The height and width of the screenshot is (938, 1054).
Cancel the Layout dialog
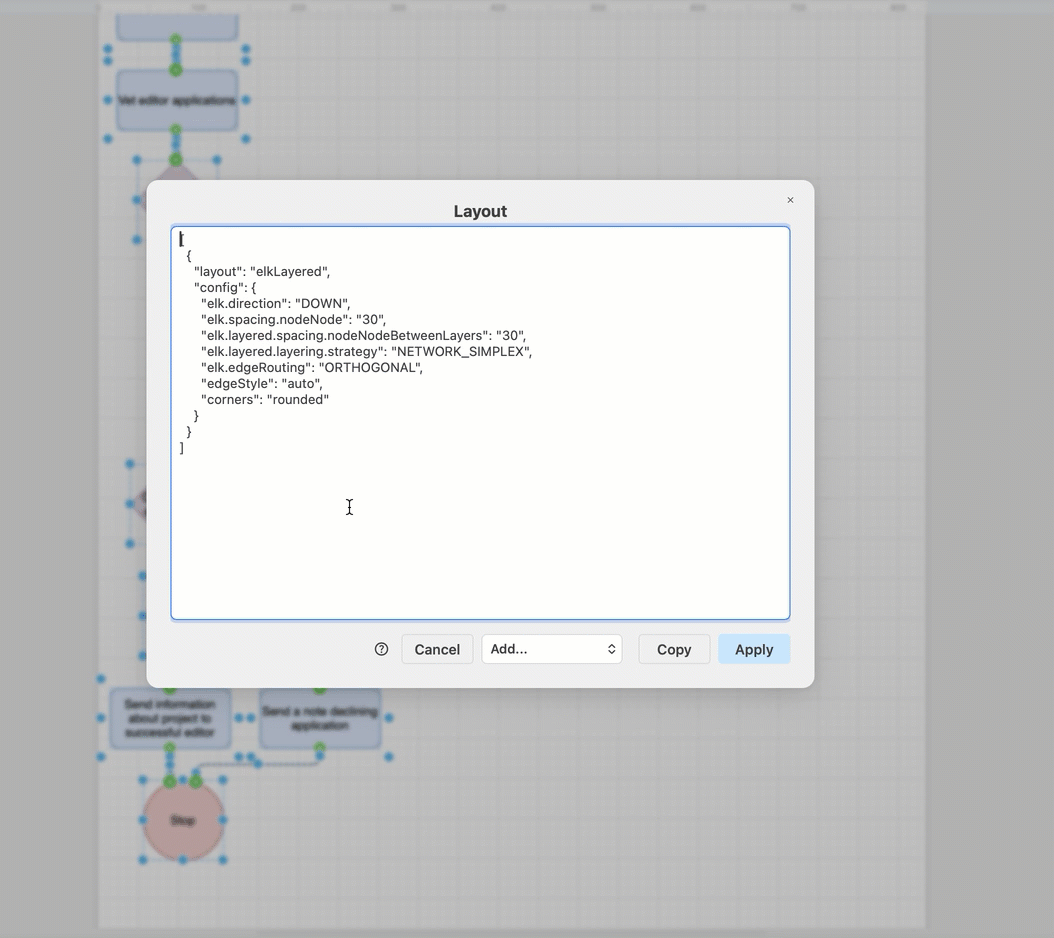coord(437,649)
